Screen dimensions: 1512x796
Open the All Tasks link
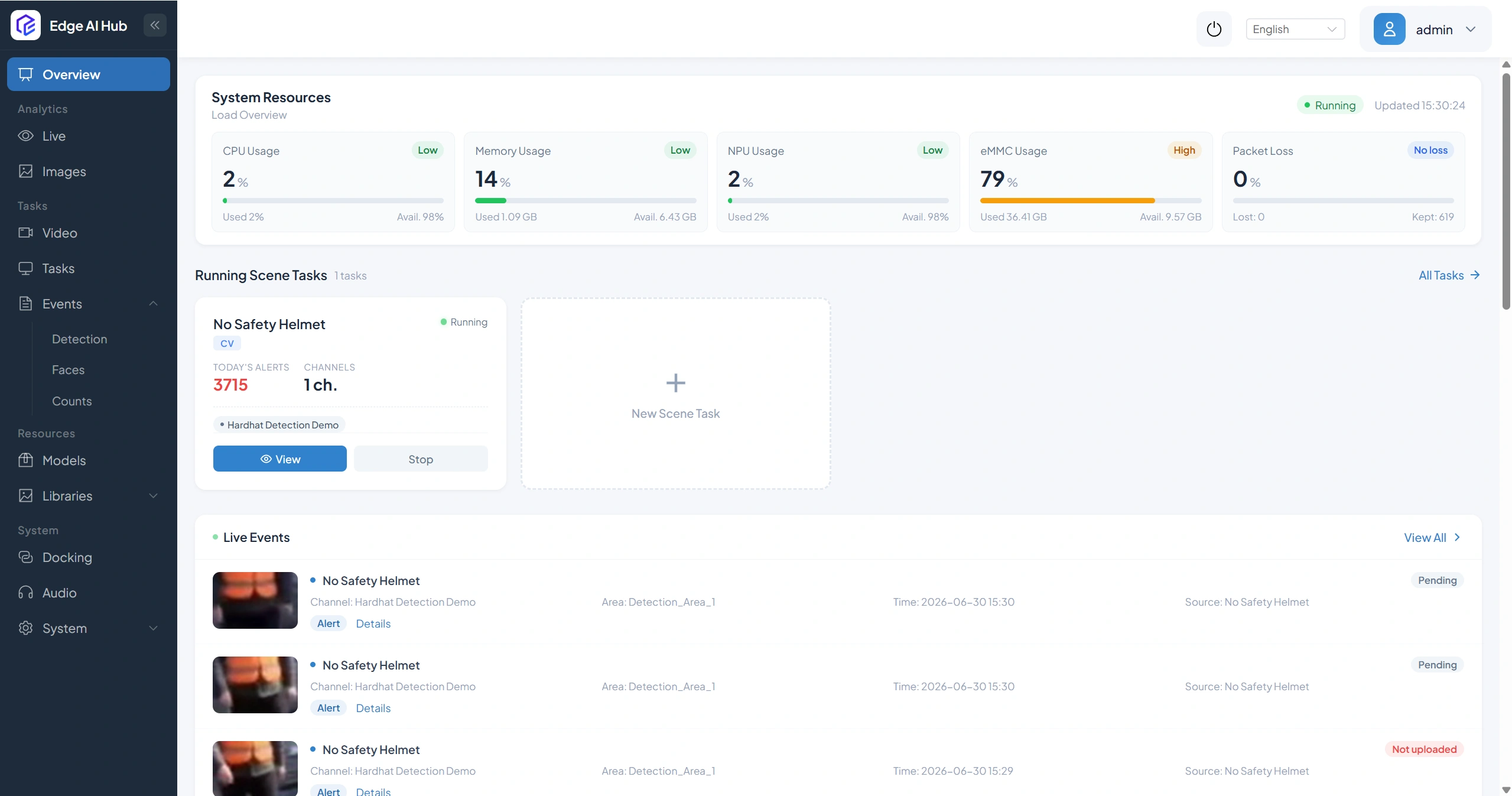1449,275
